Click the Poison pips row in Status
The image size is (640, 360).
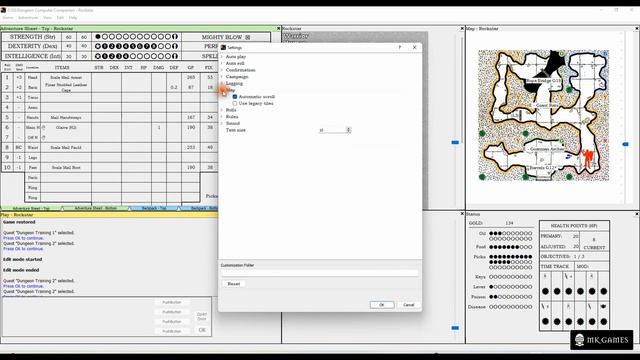[511, 297]
